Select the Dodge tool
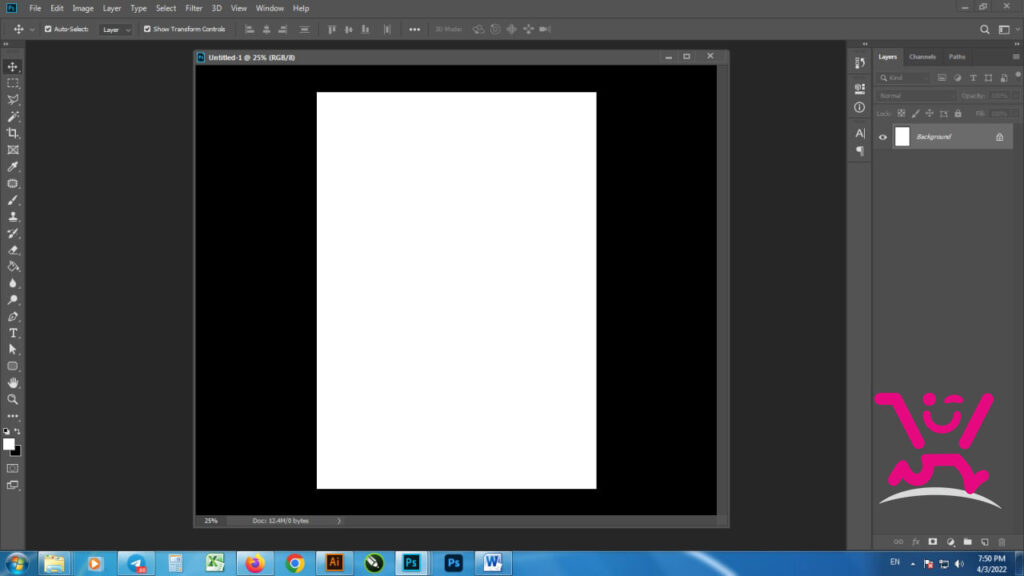This screenshot has width=1024, height=576. [12, 300]
